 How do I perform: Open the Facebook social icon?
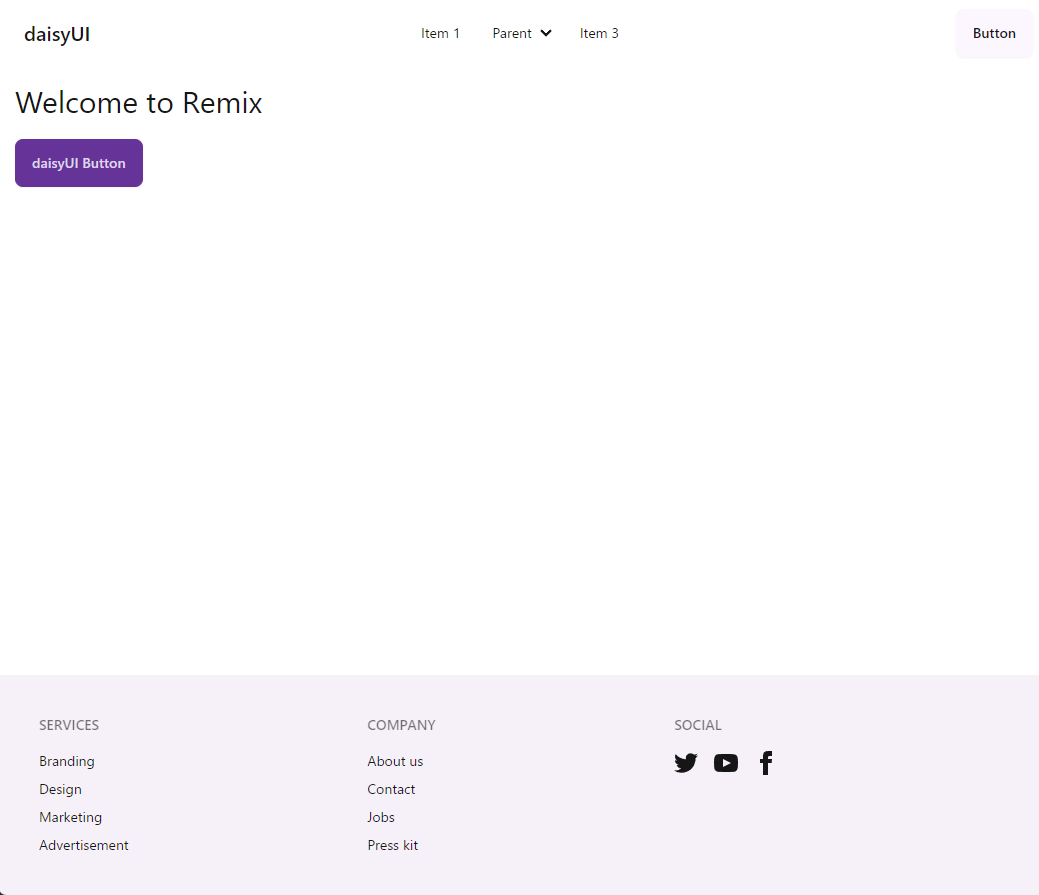pyautogui.click(x=765, y=763)
